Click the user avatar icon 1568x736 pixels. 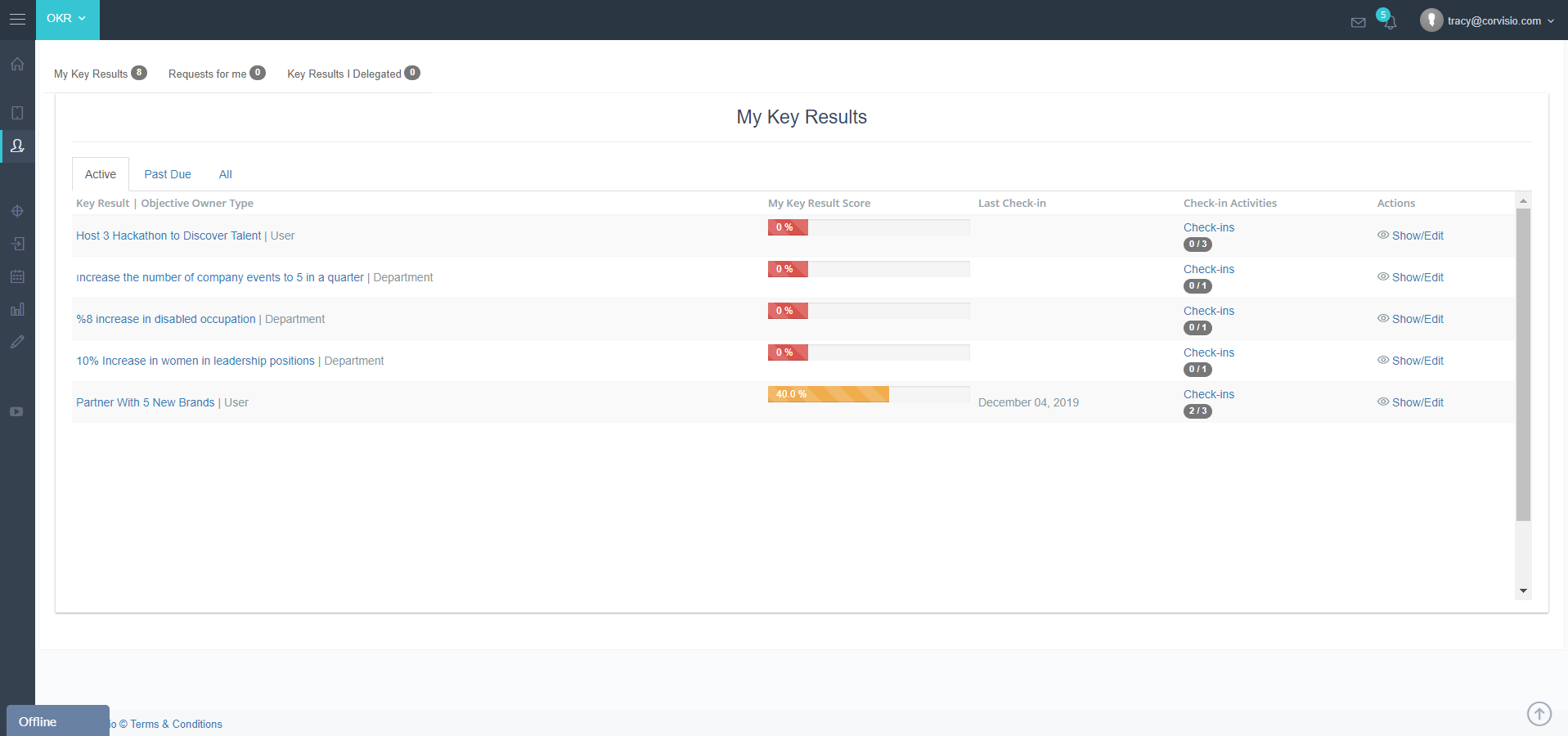(1431, 20)
